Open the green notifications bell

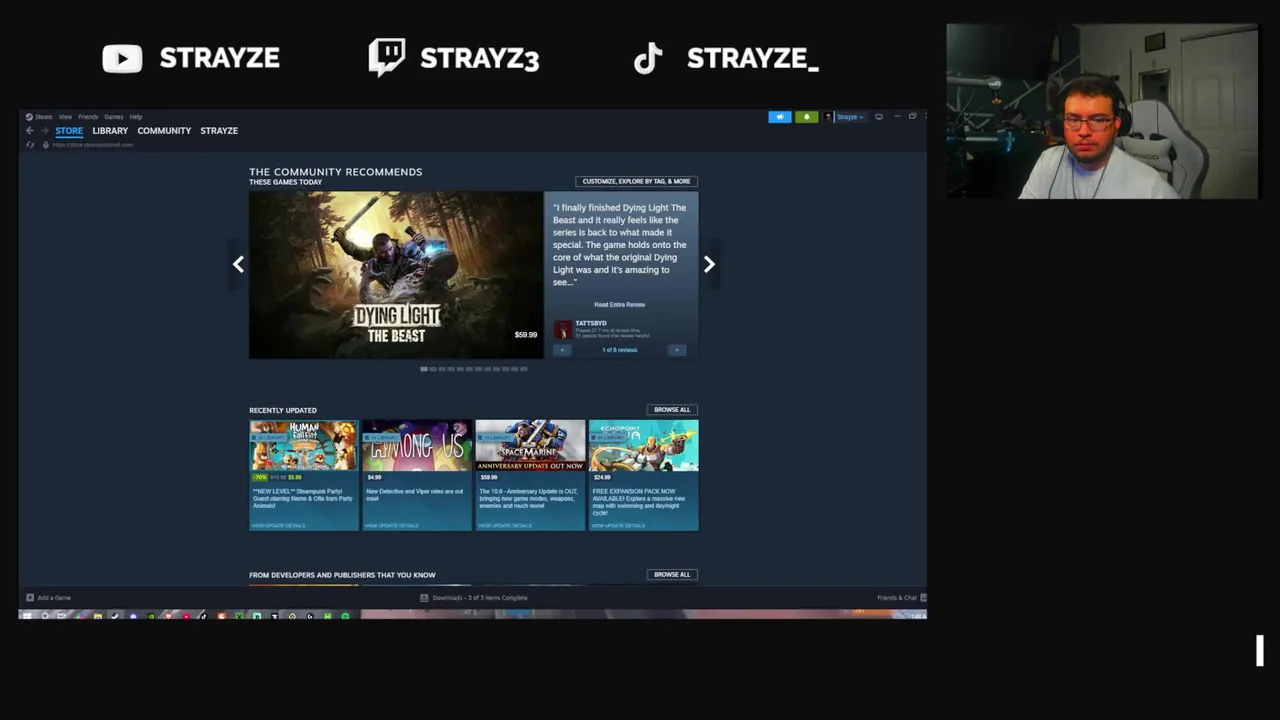pos(807,117)
